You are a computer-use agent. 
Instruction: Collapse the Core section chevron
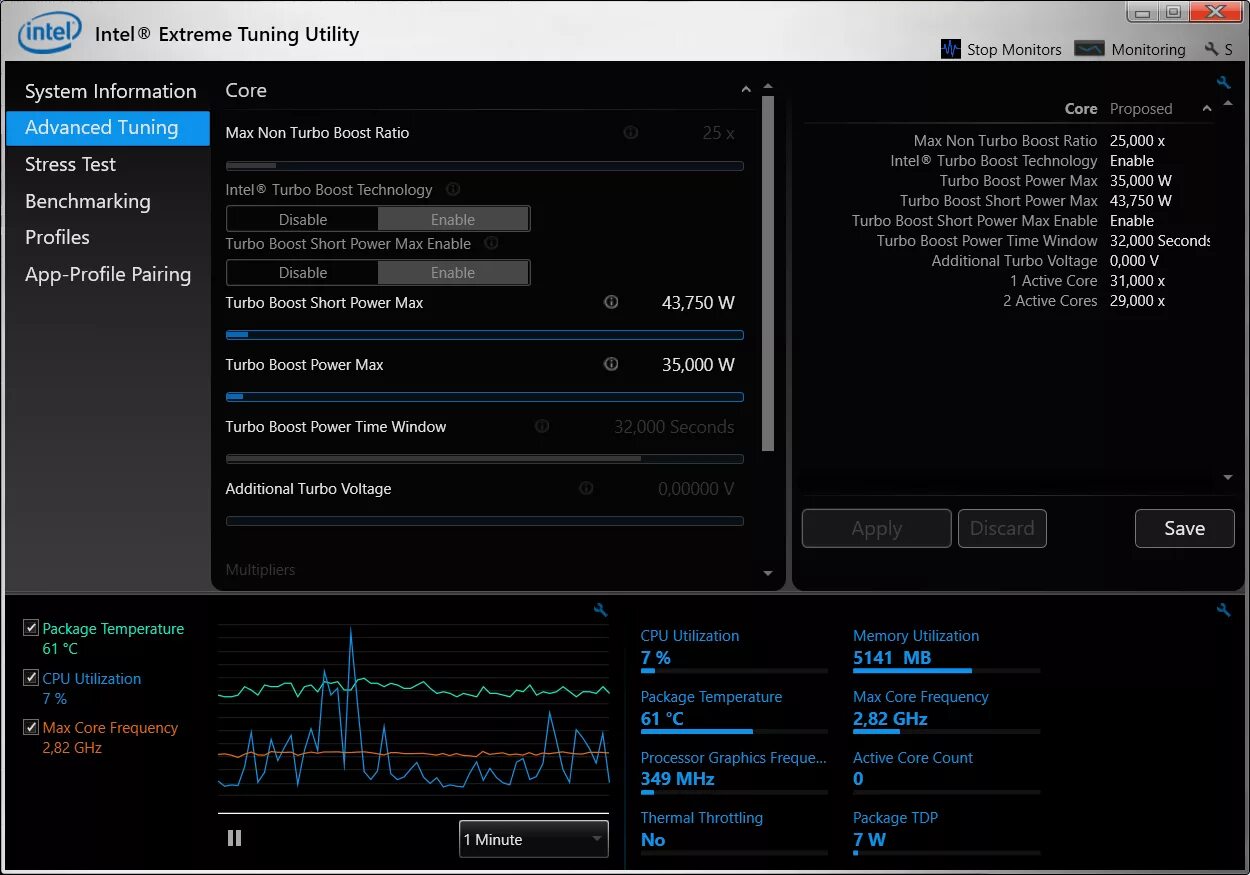coord(746,90)
